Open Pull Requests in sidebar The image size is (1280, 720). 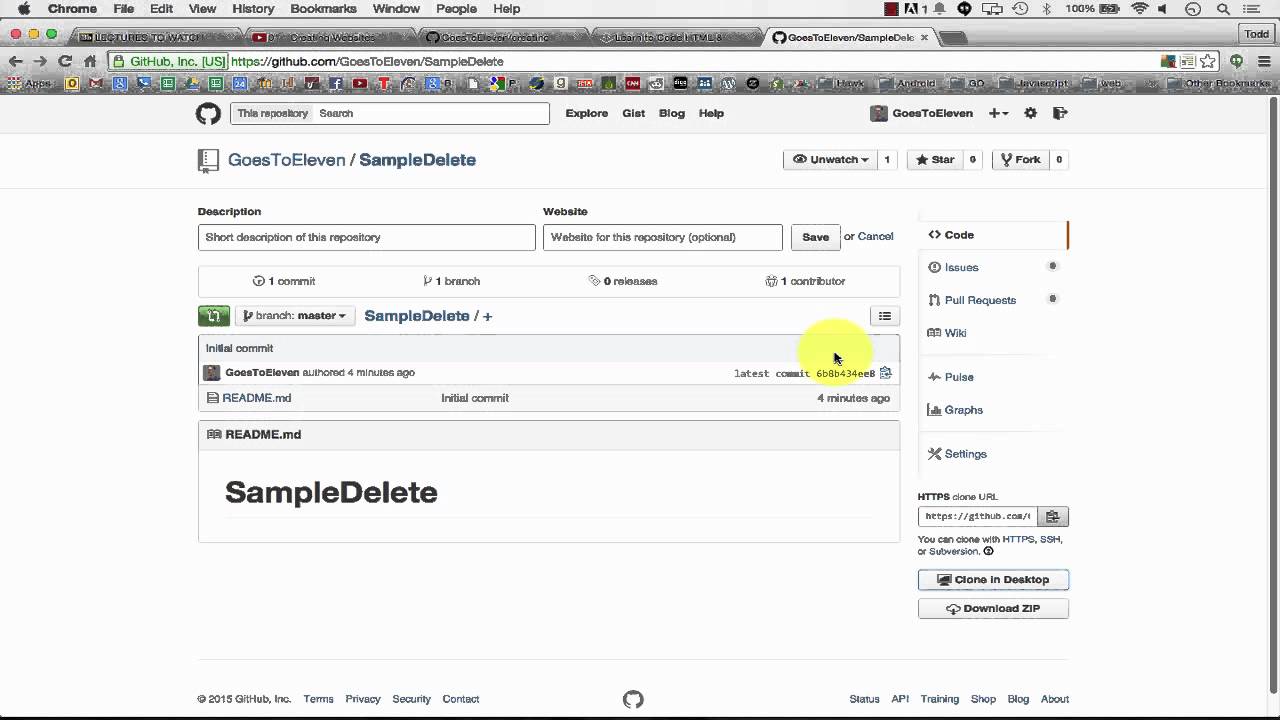pos(980,300)
